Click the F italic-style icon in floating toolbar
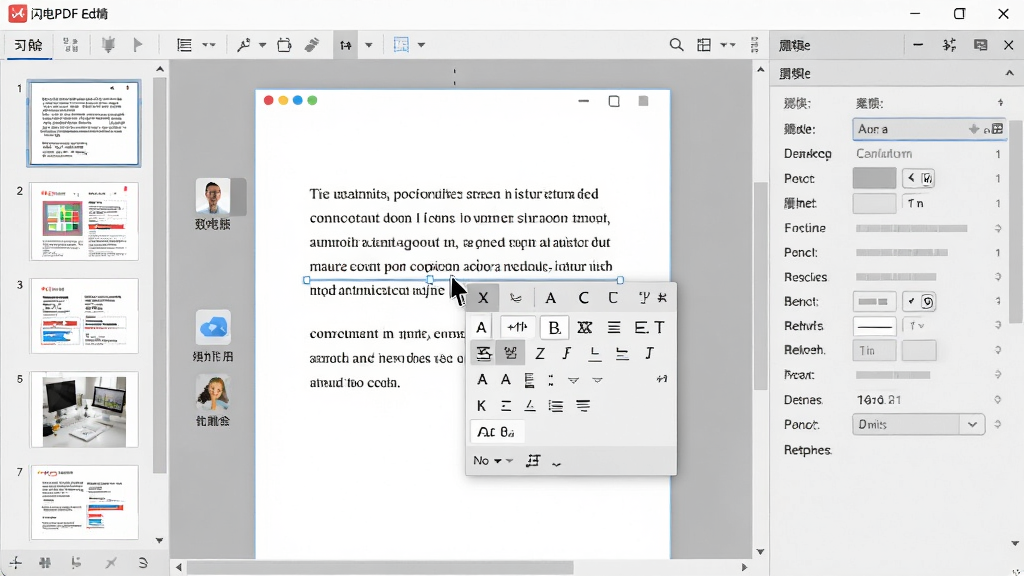Viewport: 1024px width, 576px height. pyautogui.click(x=566, y=353)
